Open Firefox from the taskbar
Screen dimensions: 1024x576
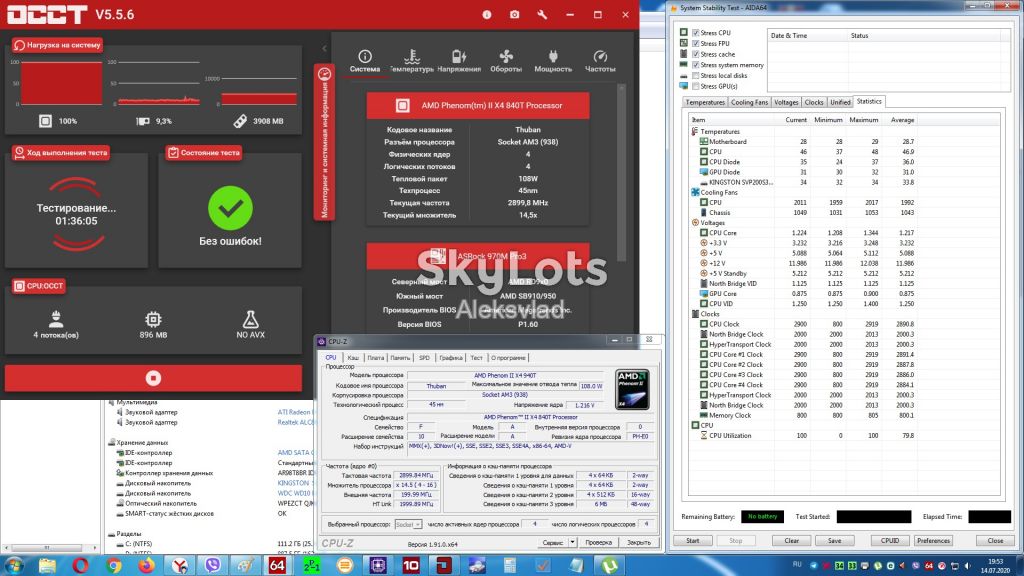tap(146, 566)
